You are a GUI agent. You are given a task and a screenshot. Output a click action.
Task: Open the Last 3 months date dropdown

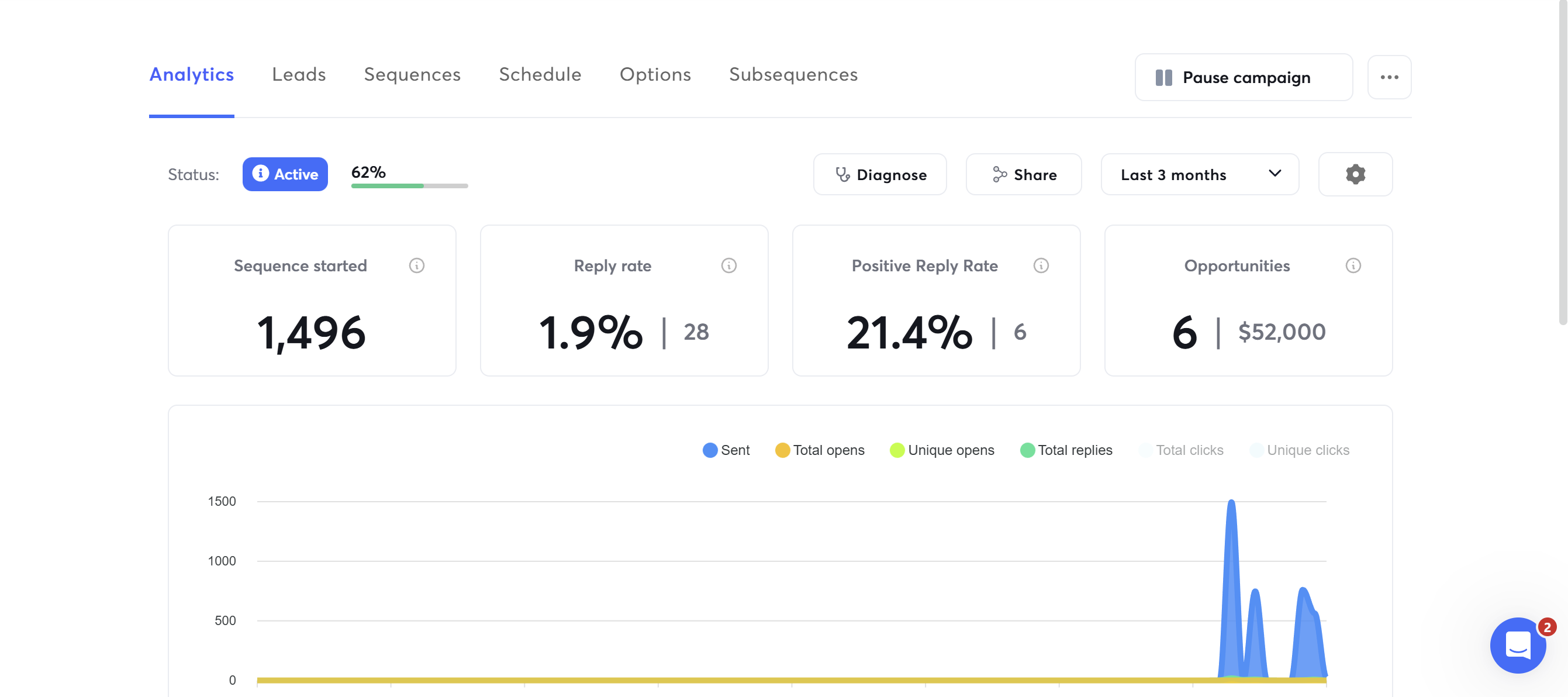click(x=1200, y=175)
